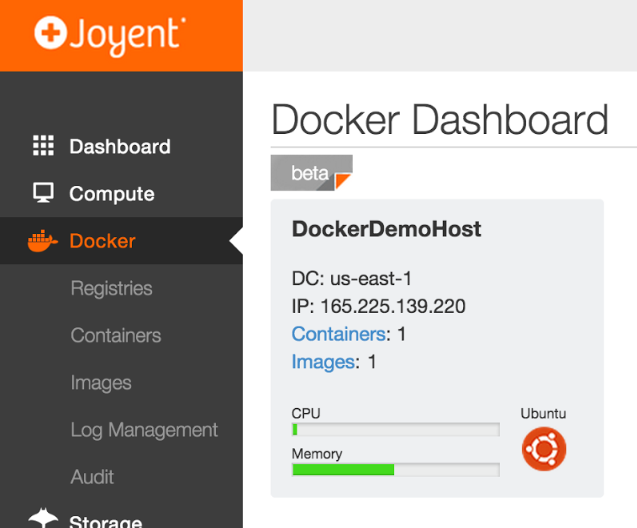This screenshot has width=637, height=528.
Task: Click the beta badge
Action: coord(312,173)
